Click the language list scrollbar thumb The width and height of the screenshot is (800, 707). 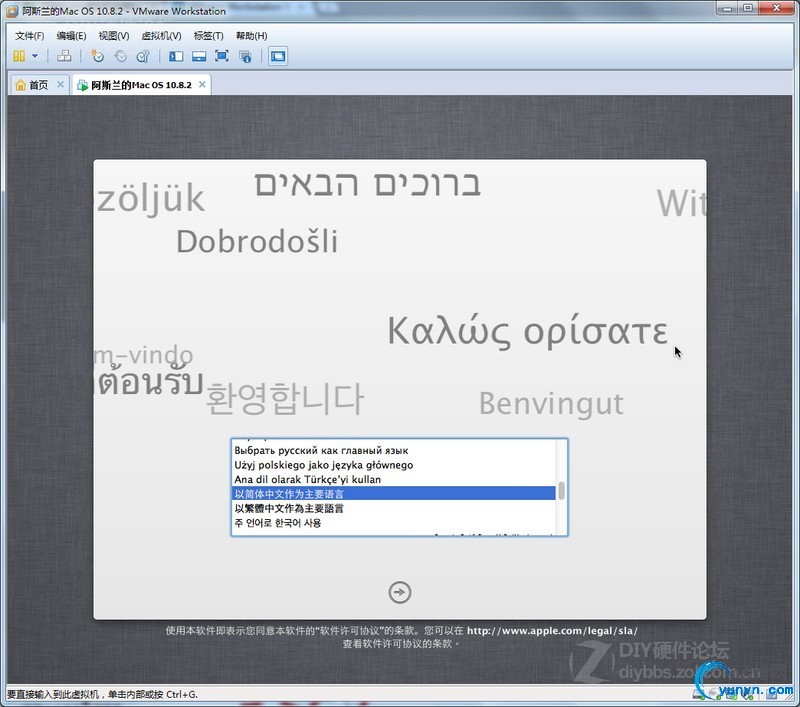pyautogui.click(x=561, y=491)
